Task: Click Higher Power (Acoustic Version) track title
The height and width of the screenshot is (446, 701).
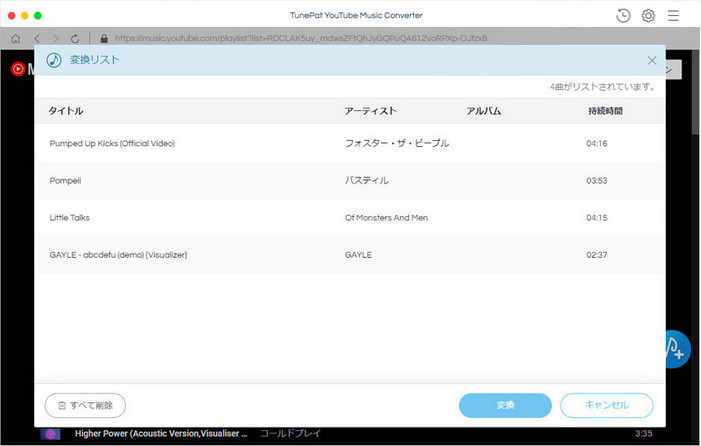Action: (x=161, y=433)
